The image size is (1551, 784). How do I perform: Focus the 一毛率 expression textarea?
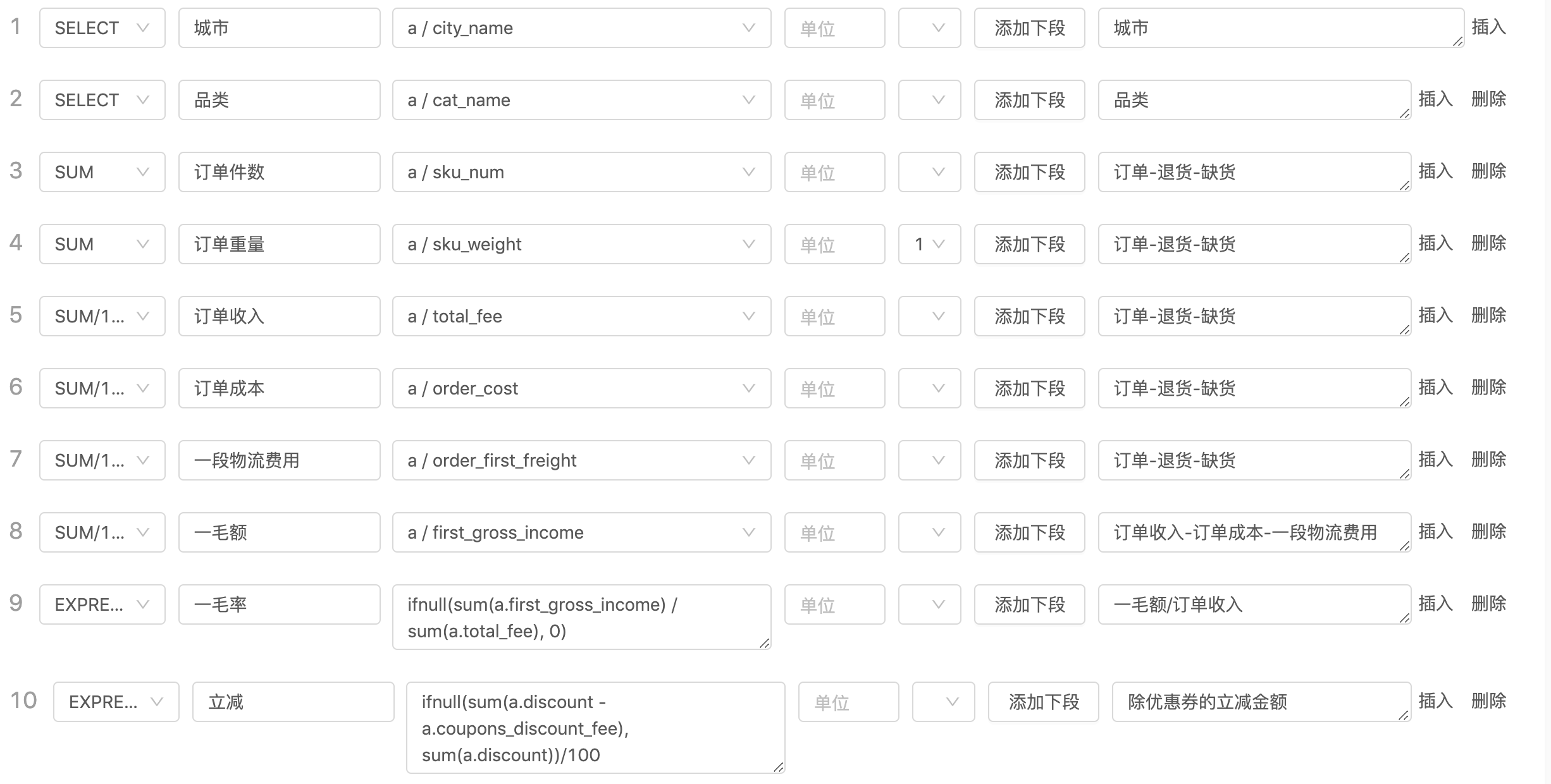[x=581, y=617]
